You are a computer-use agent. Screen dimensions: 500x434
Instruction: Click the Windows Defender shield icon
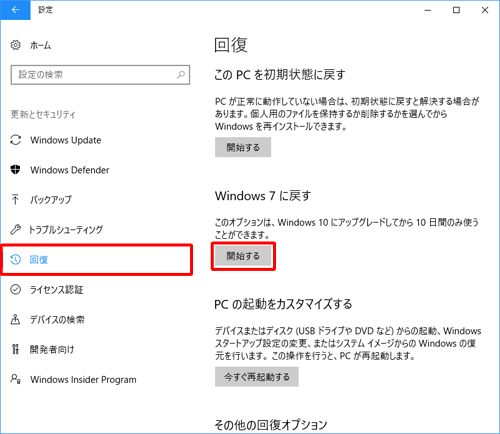click(15, 170)
